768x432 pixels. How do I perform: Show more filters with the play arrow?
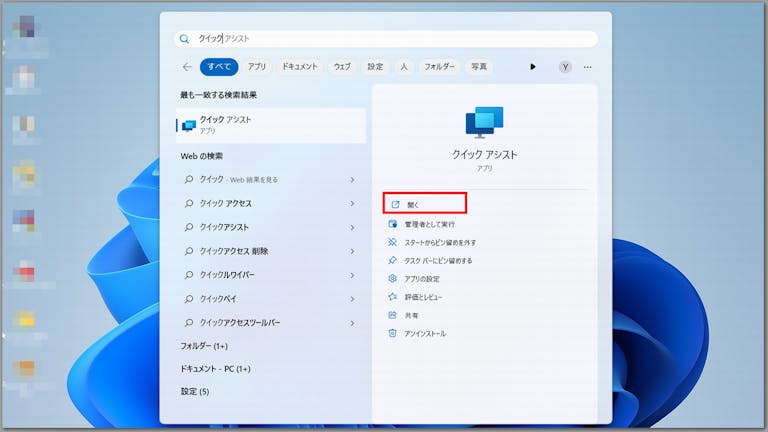tap(533, 67)
